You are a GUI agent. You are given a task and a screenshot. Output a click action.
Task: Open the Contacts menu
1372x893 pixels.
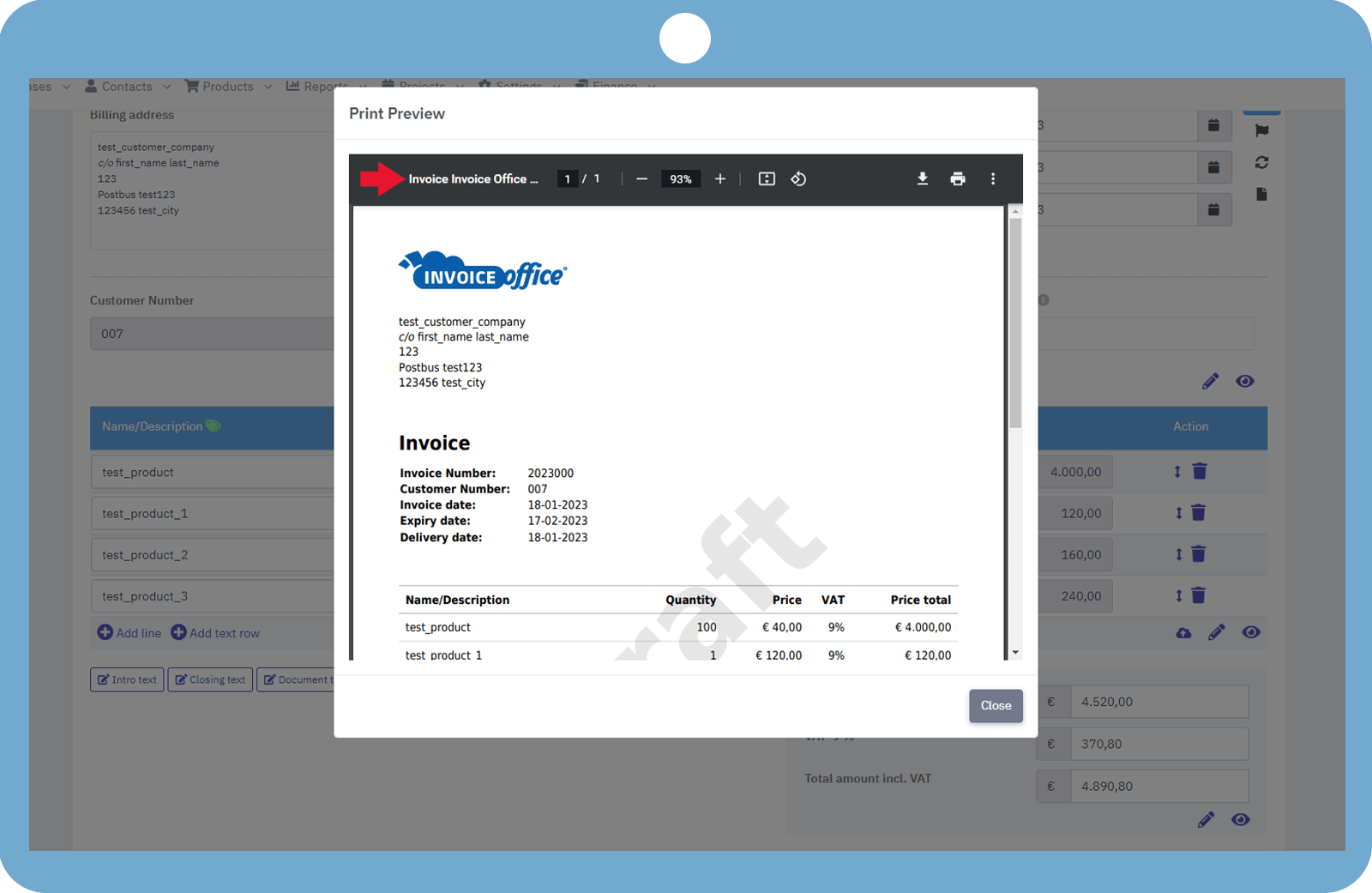click(128, 87)
